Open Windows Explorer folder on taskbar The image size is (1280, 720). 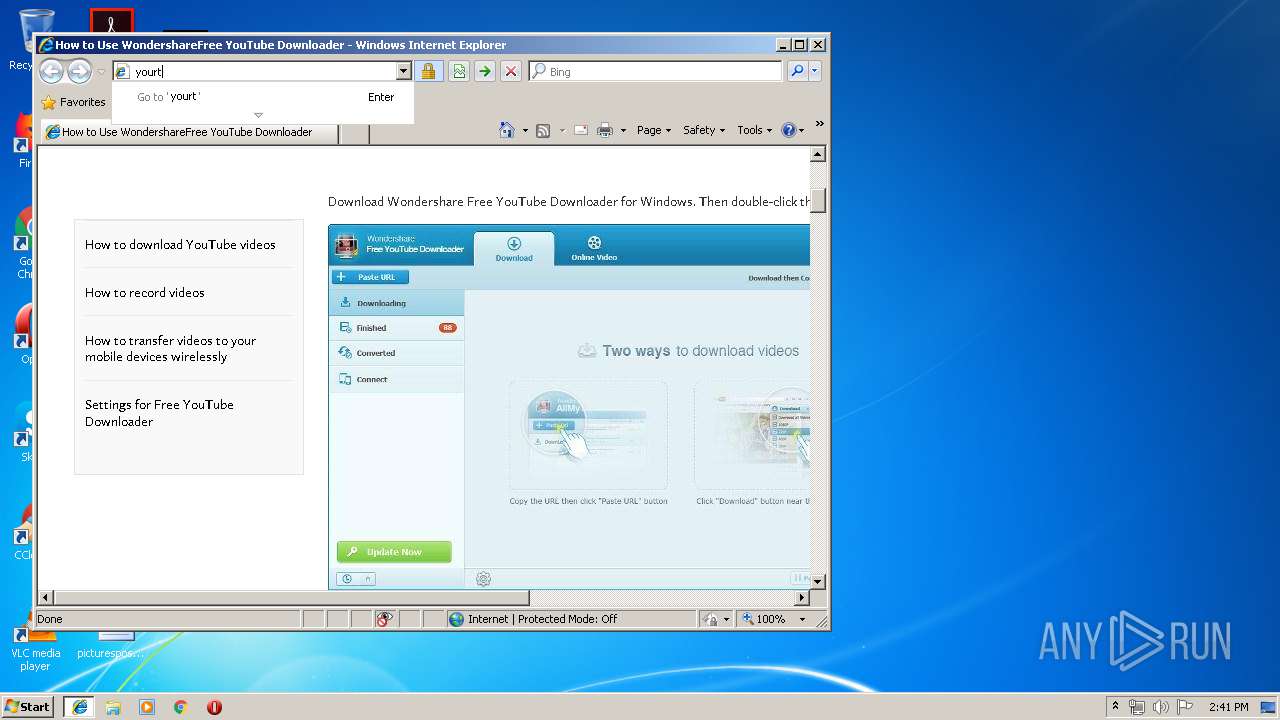click(x=113, y=706)
